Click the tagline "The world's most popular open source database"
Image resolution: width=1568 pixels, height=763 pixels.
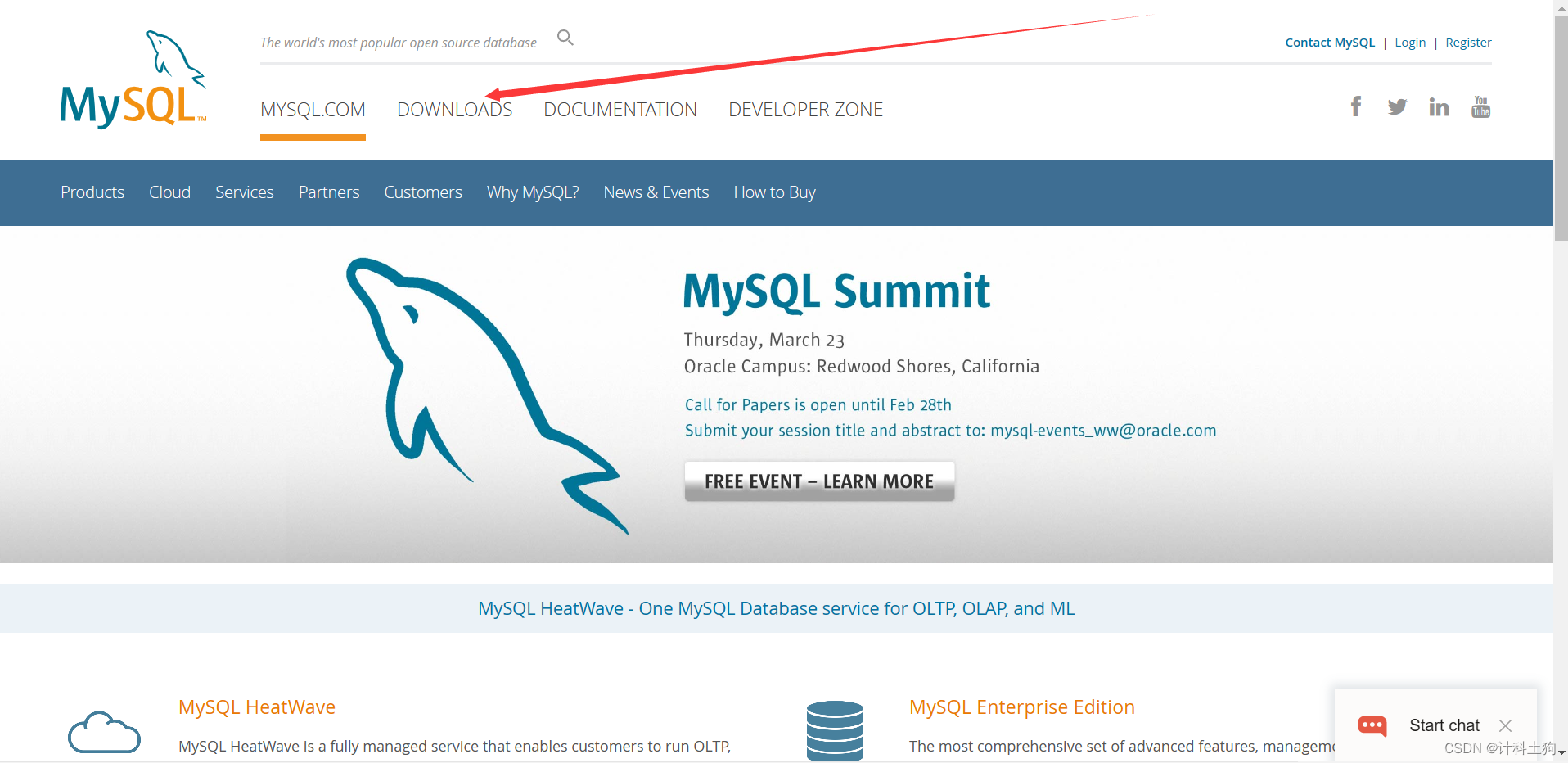399,43
